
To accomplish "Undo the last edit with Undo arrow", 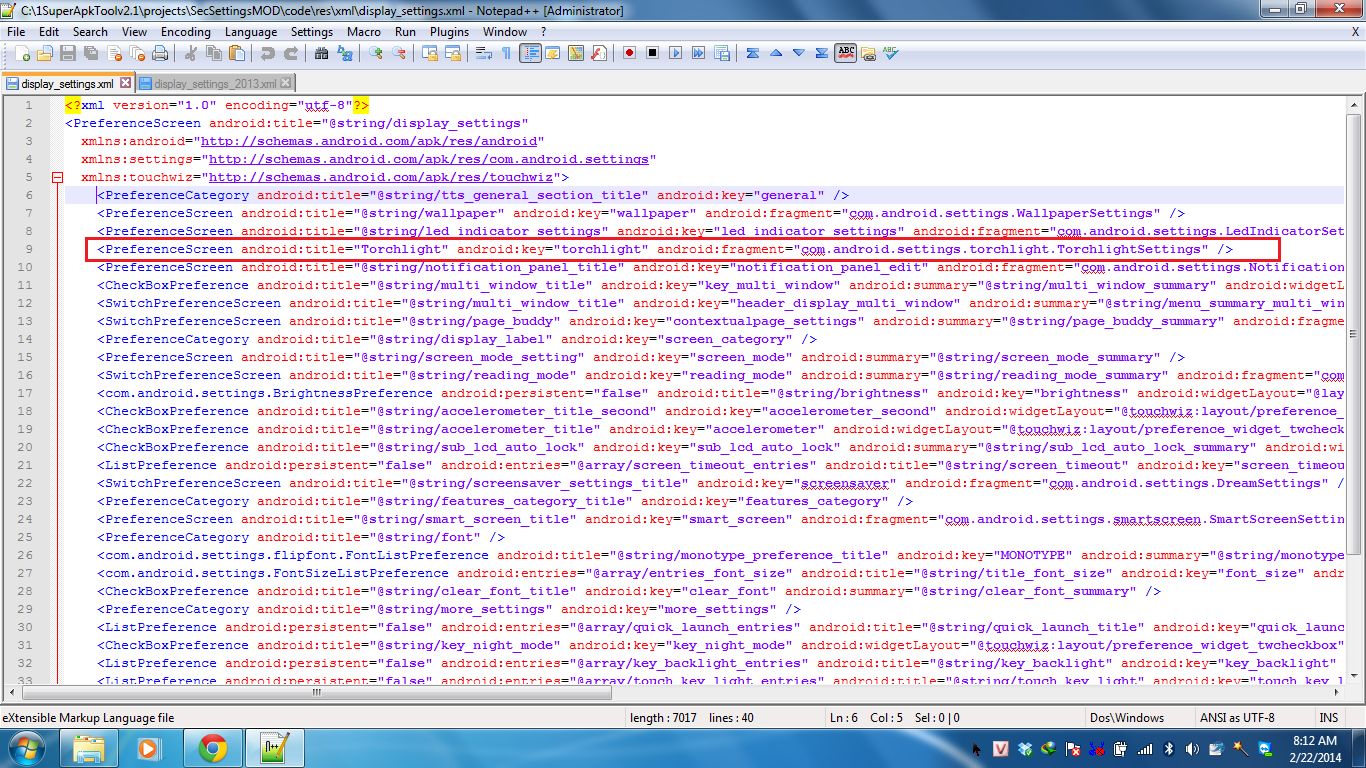I will point(267,53).
